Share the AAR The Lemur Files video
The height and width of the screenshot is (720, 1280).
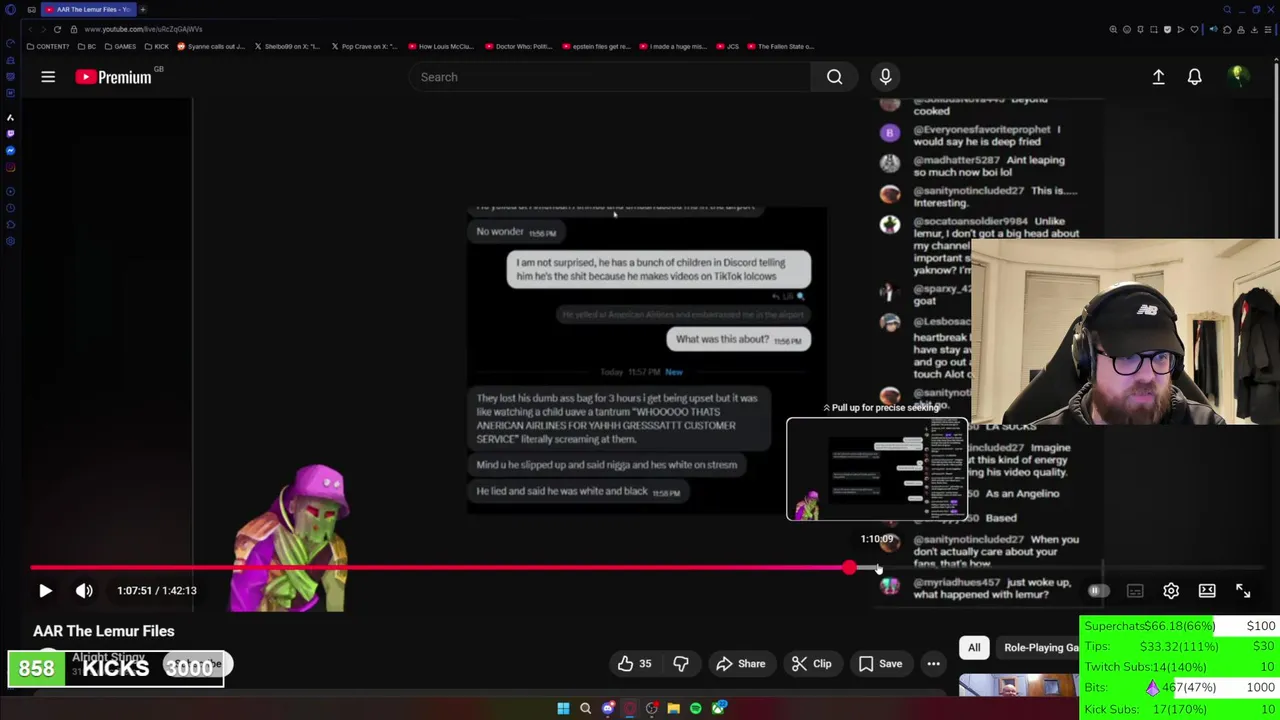(x=740, y=664)
